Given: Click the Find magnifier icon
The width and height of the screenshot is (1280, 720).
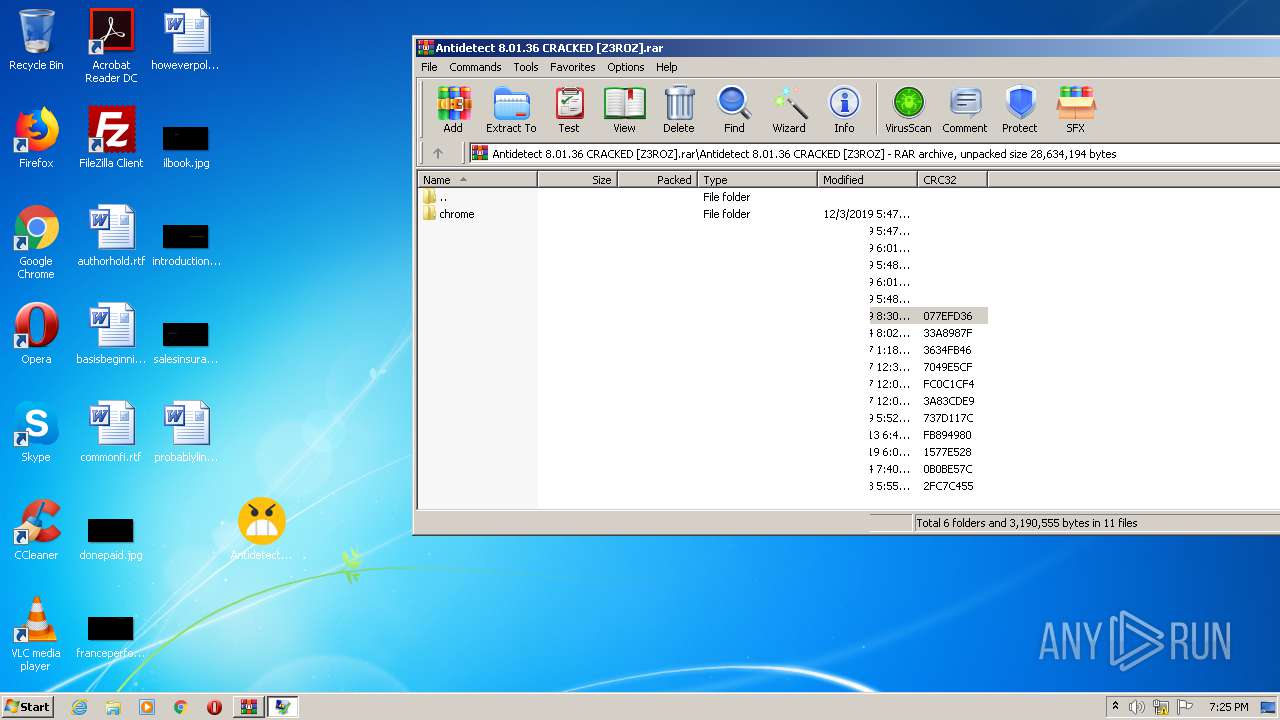Looking at the screenshot, I should pos(734,109).
